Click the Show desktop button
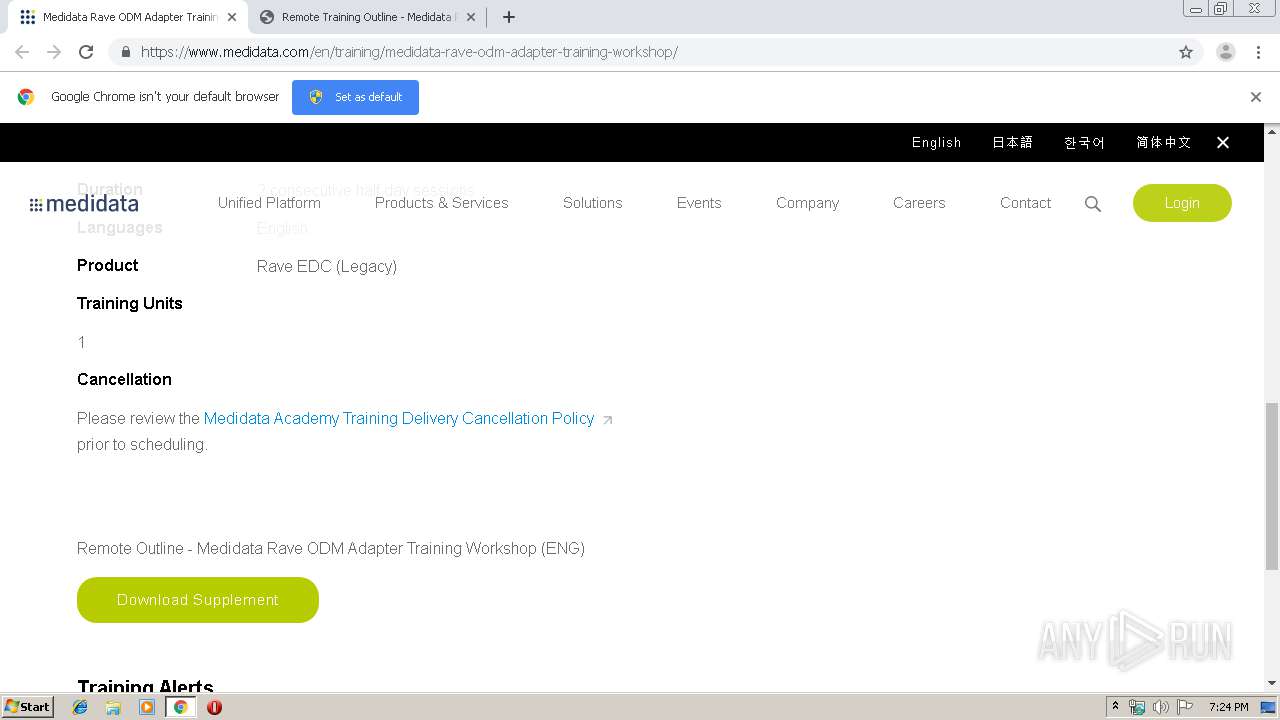 pos(1269,707)
